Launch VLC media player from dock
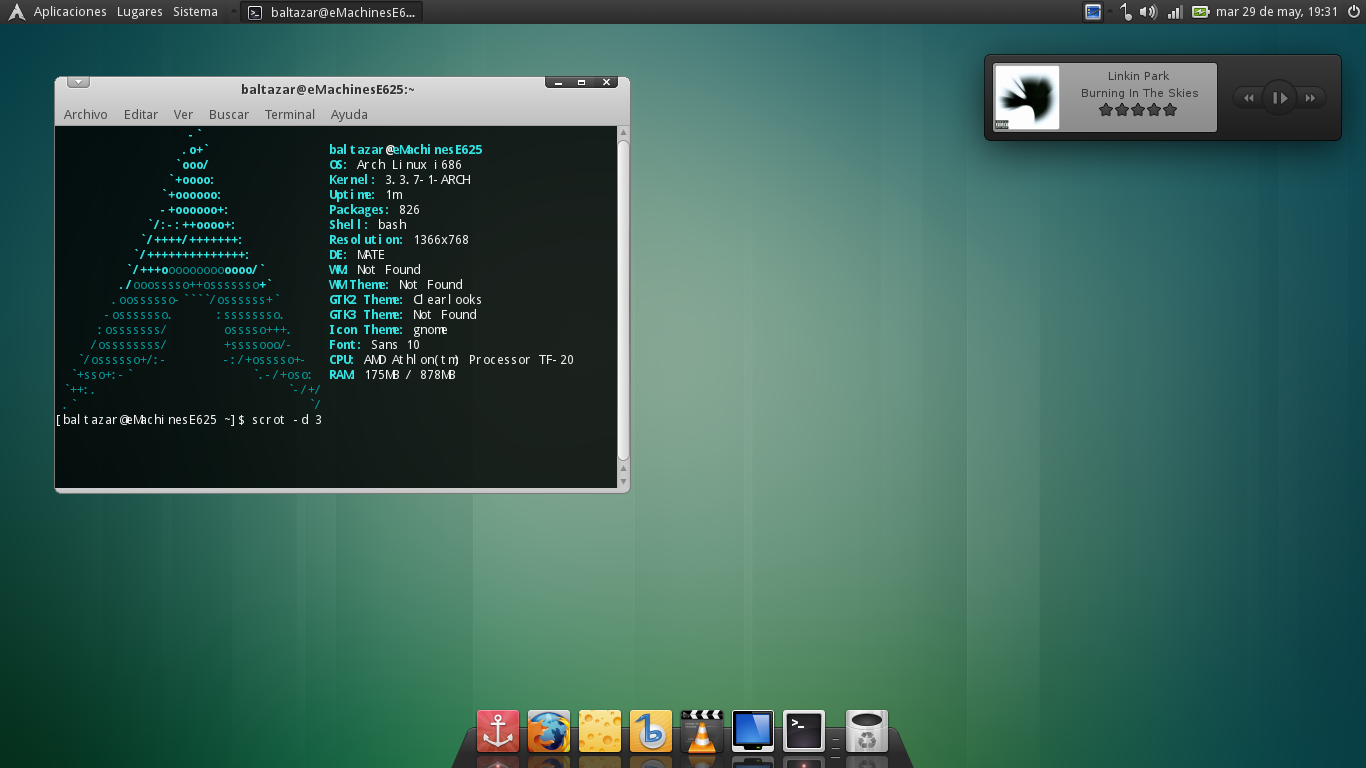The height and width of the screenshot is (768, 1366). click(x=702, y=731)
